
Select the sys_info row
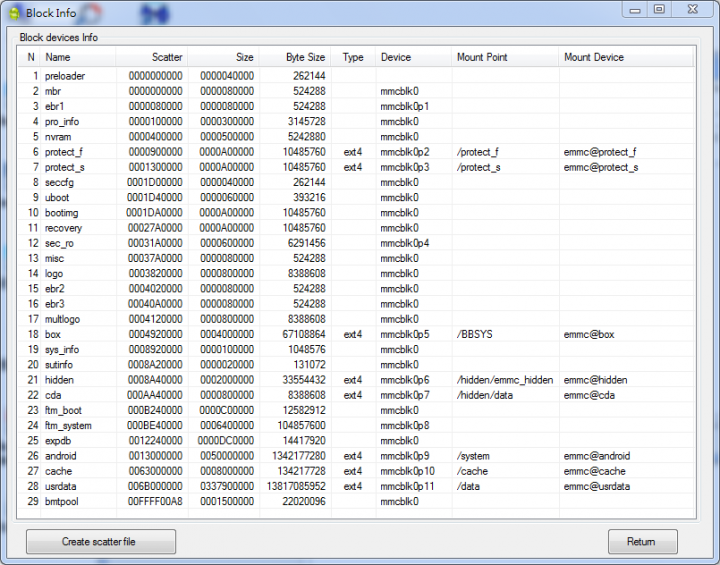click(x=356, y=349)
